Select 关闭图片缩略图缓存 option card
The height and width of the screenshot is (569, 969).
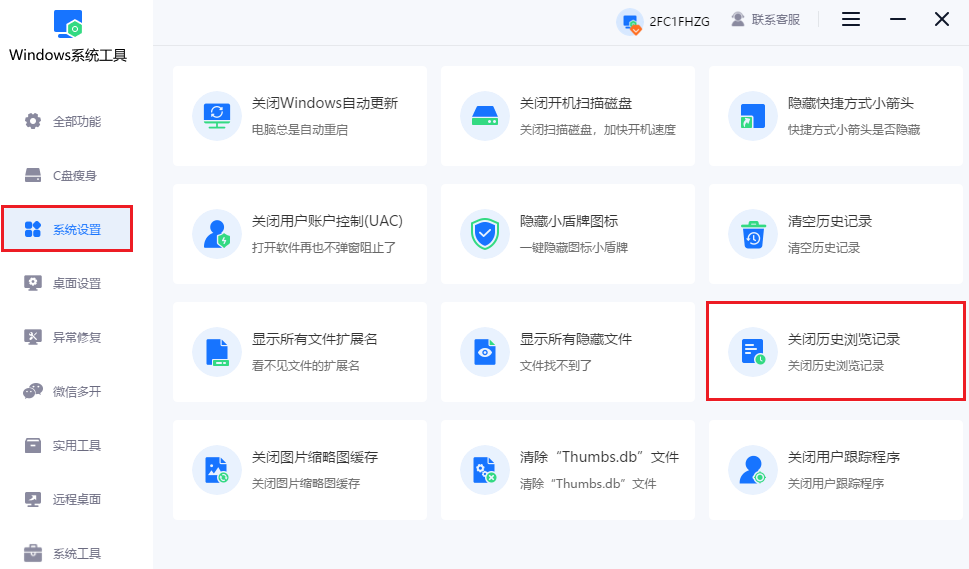300,470
